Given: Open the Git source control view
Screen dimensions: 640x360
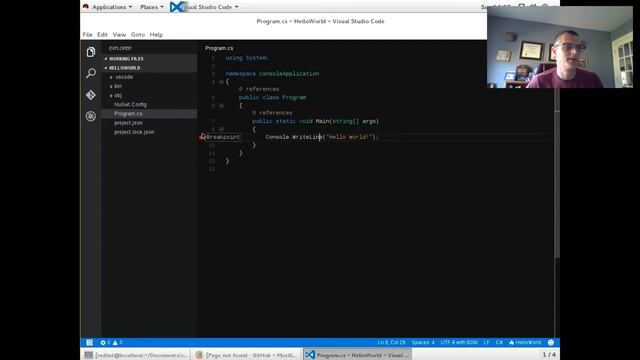Looking at the screenshot, I should click(91, 95).
